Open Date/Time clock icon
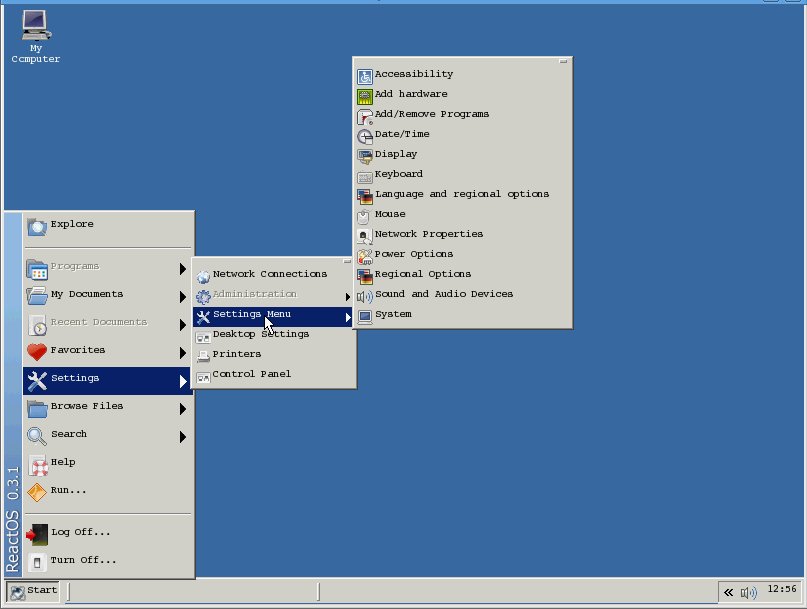The height and width of the screenshot is (609, 807). [365, 135]
